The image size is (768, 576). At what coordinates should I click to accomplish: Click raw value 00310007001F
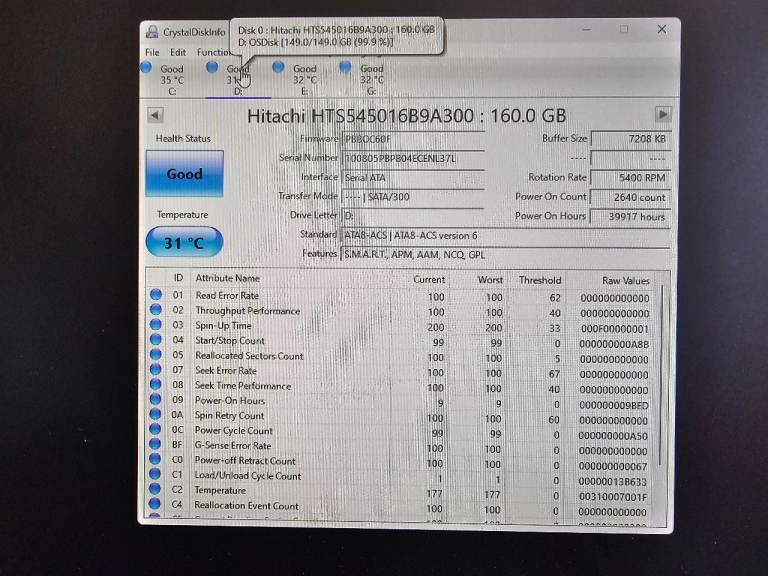click(x=613, y=497)
